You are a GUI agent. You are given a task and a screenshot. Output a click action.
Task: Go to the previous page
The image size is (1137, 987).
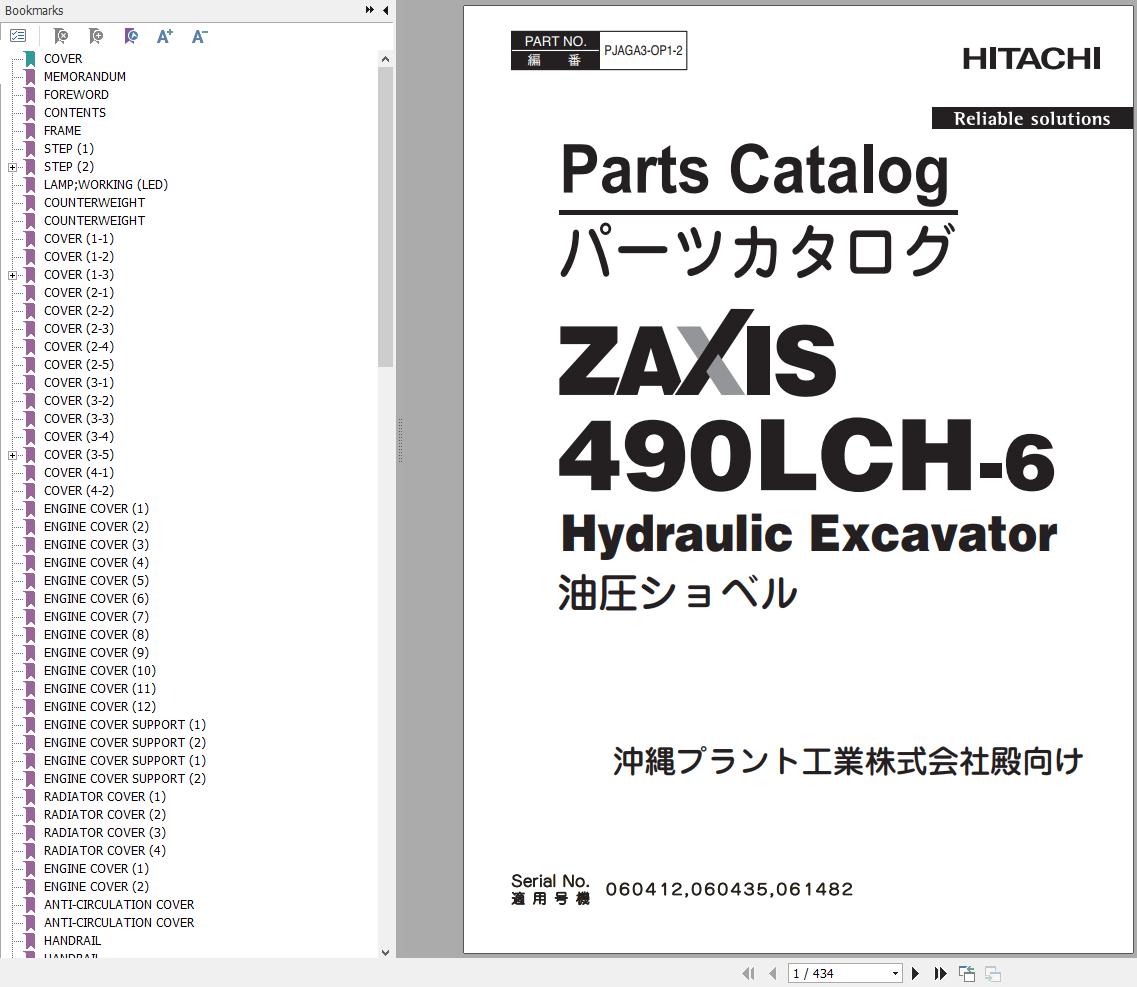[x=773, y=973]
